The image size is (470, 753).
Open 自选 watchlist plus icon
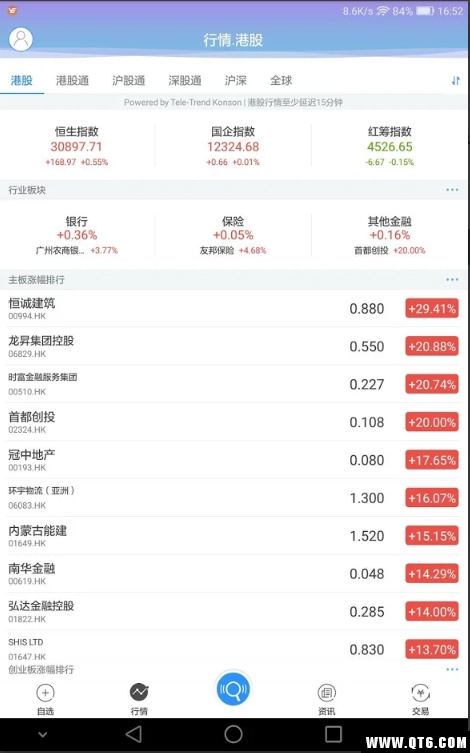(x=45, y=693)
